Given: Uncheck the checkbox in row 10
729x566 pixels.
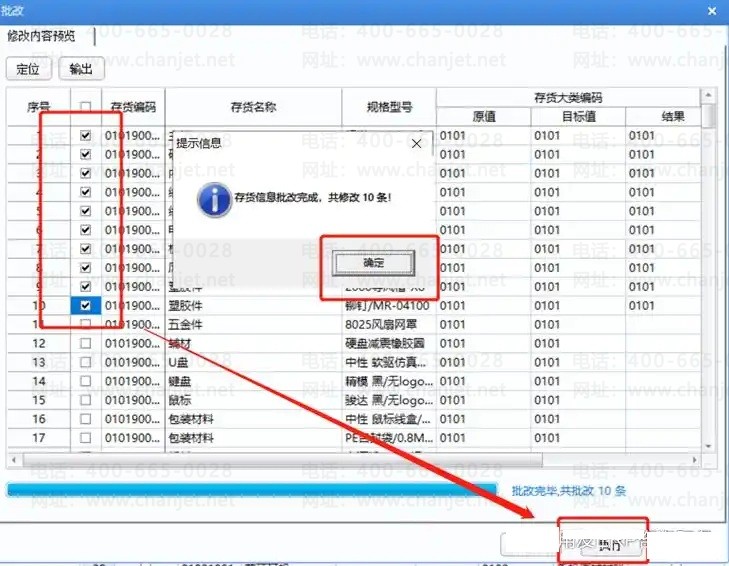Looking at the screenshot, I should [x=86, y=306].
